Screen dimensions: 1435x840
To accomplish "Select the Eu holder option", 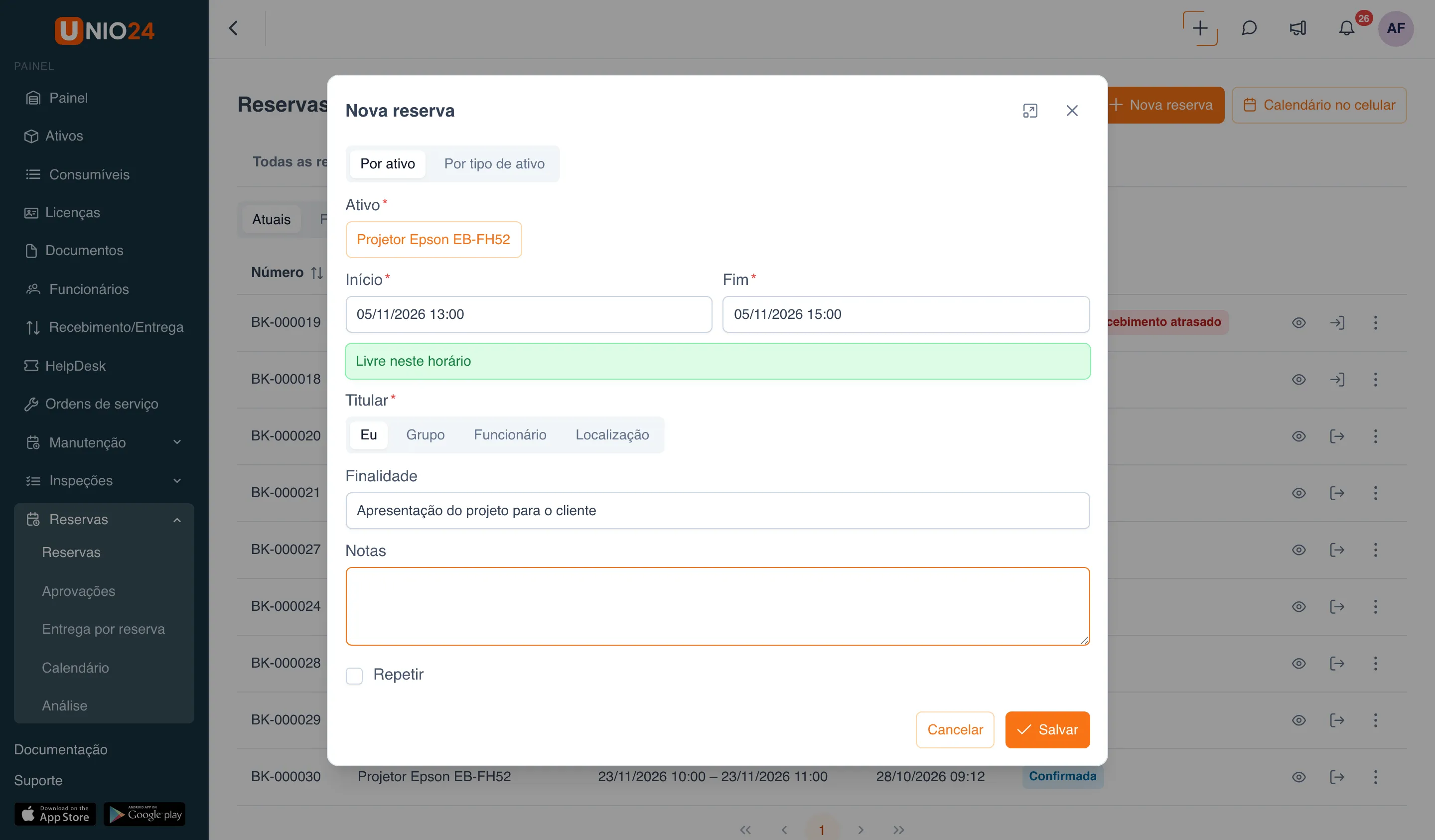I will (368, 434).
